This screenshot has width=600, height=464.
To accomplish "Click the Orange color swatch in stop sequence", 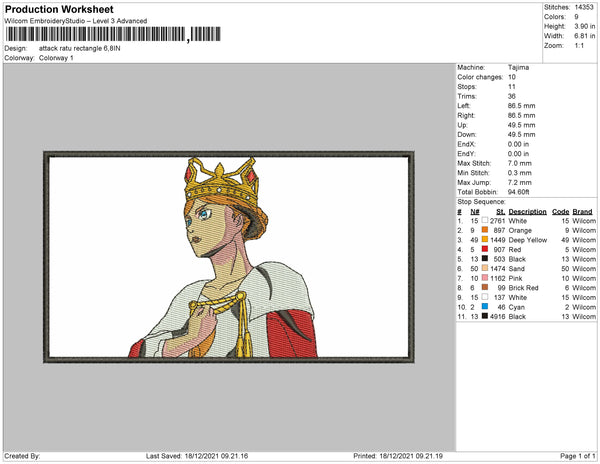I will (x=485, y=230).
